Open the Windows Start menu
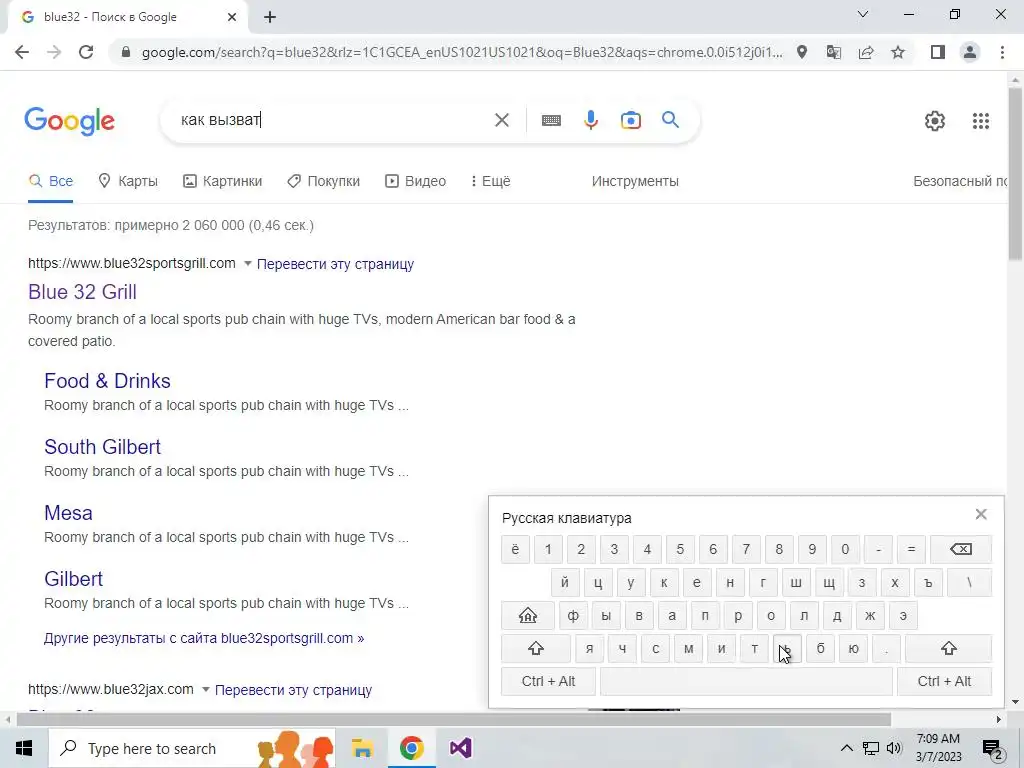The image size is (1024, 768). point(24,748)
